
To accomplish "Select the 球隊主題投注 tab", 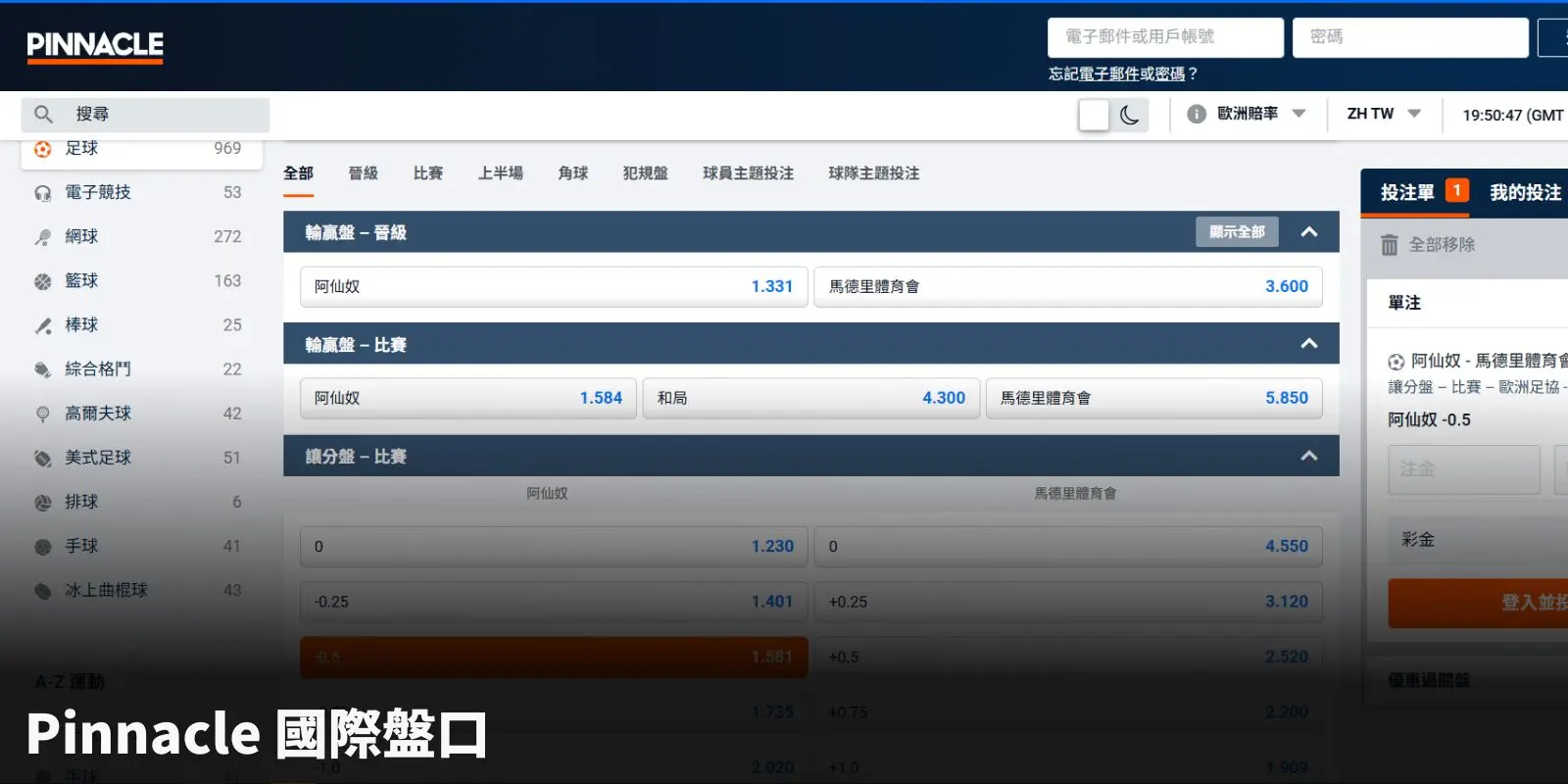I will [x=873, y=173].
